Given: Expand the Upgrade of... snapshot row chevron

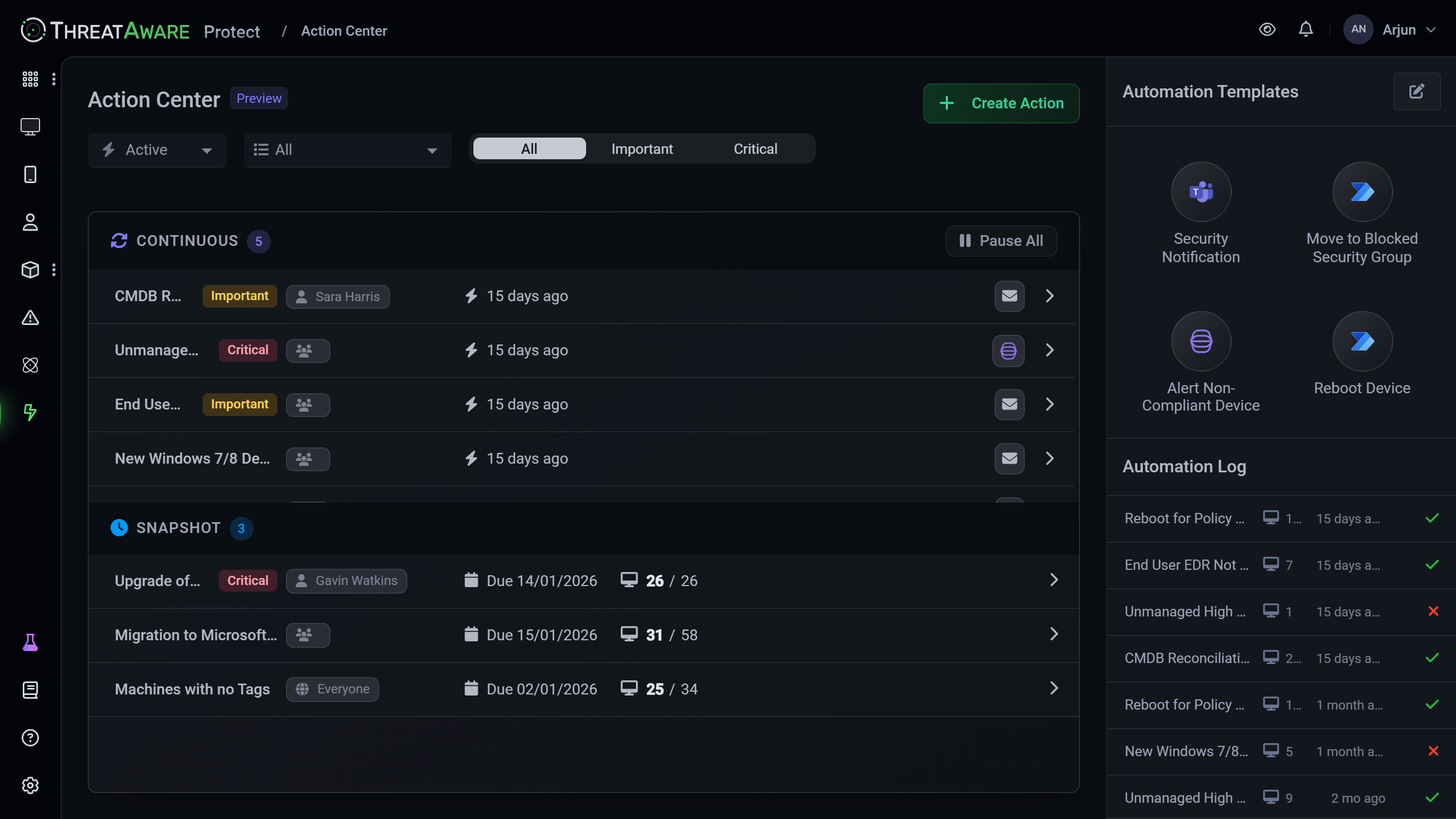Looking at the screenshot, I should point(1054,581).
